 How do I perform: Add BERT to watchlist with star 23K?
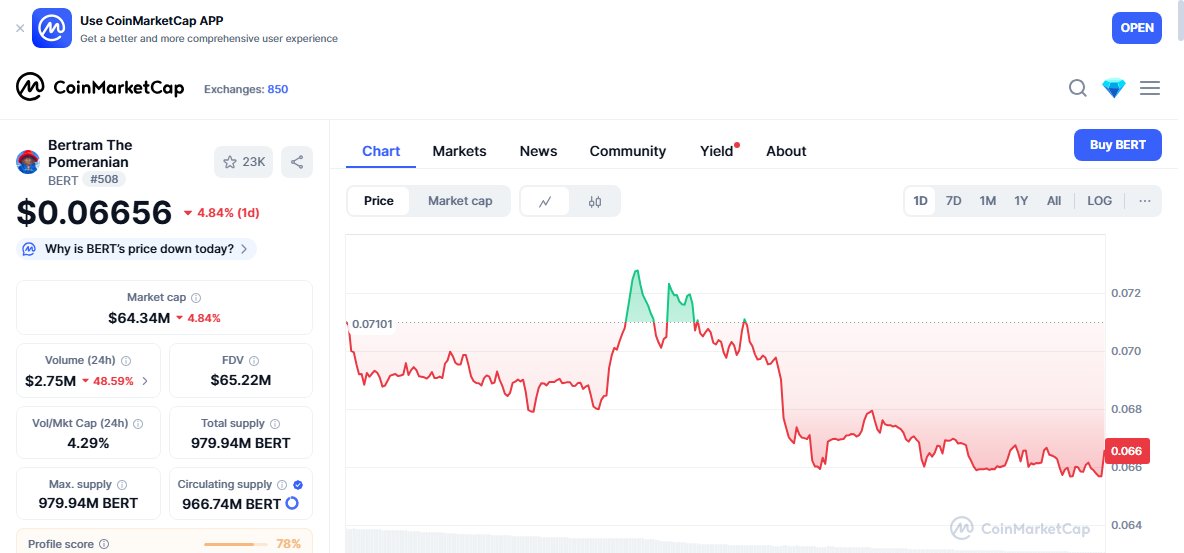point(243,162)
